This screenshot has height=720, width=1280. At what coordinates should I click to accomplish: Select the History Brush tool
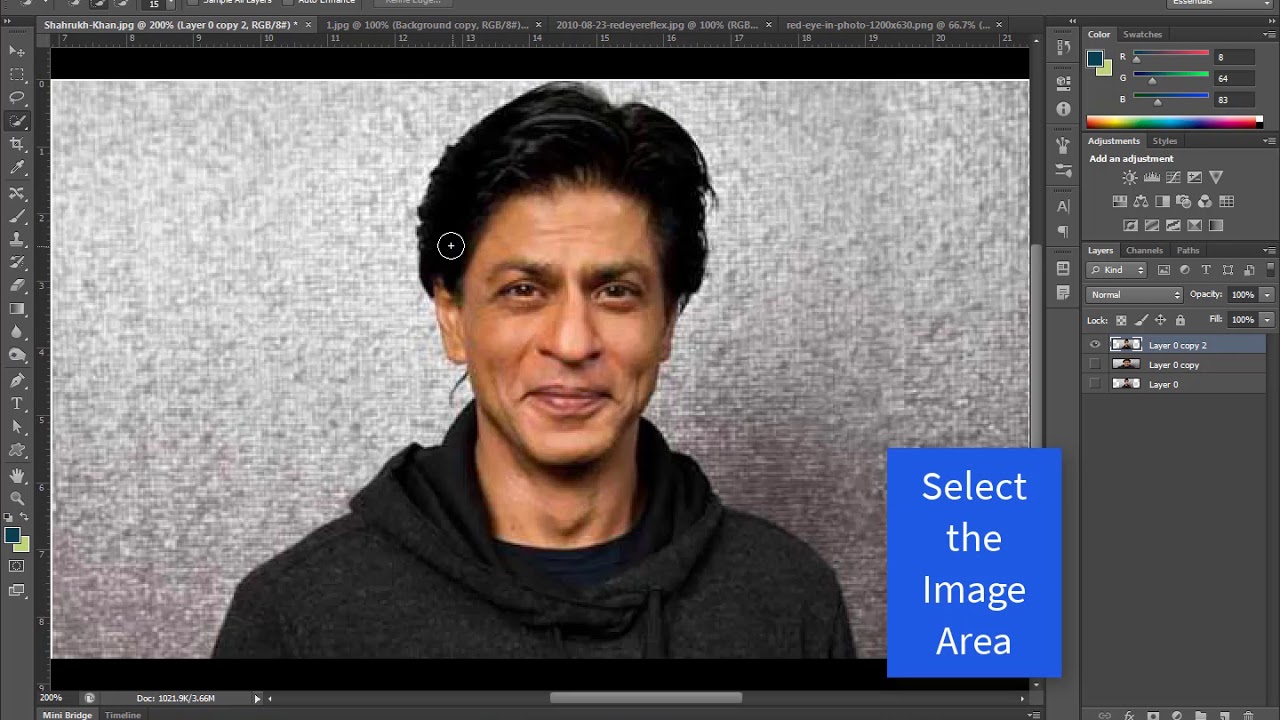[17, 263]
